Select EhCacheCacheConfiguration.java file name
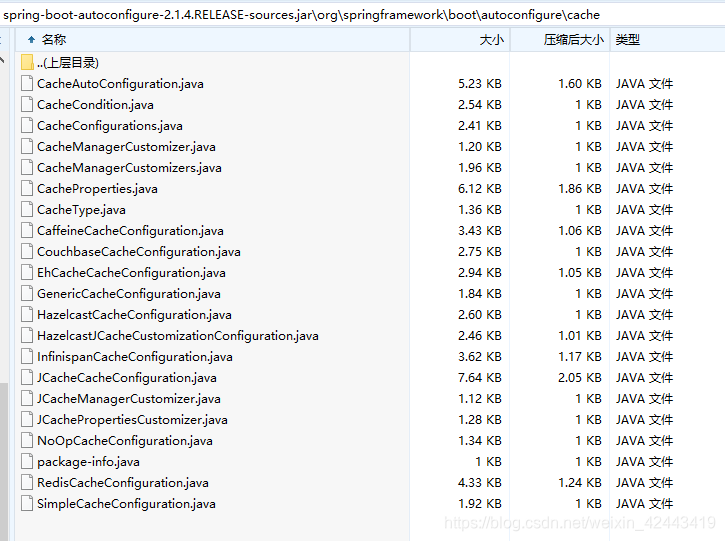The height and width of the screenshot is (541, 725). pyautogui.click(x=131, y=273)
